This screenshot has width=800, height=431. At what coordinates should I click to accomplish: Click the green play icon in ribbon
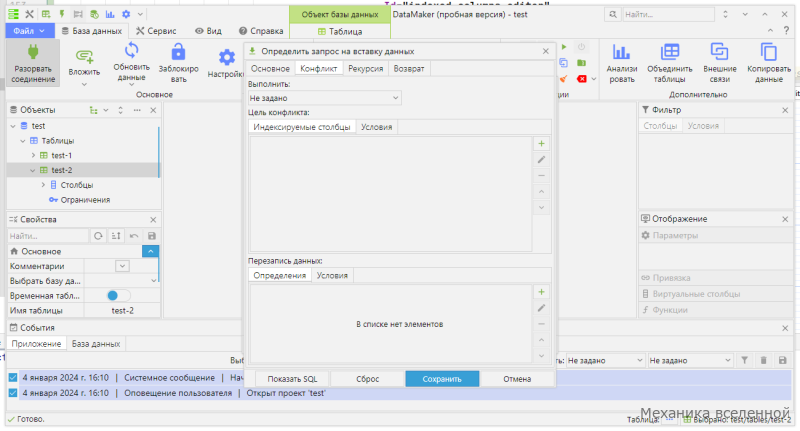coord(564,47)
